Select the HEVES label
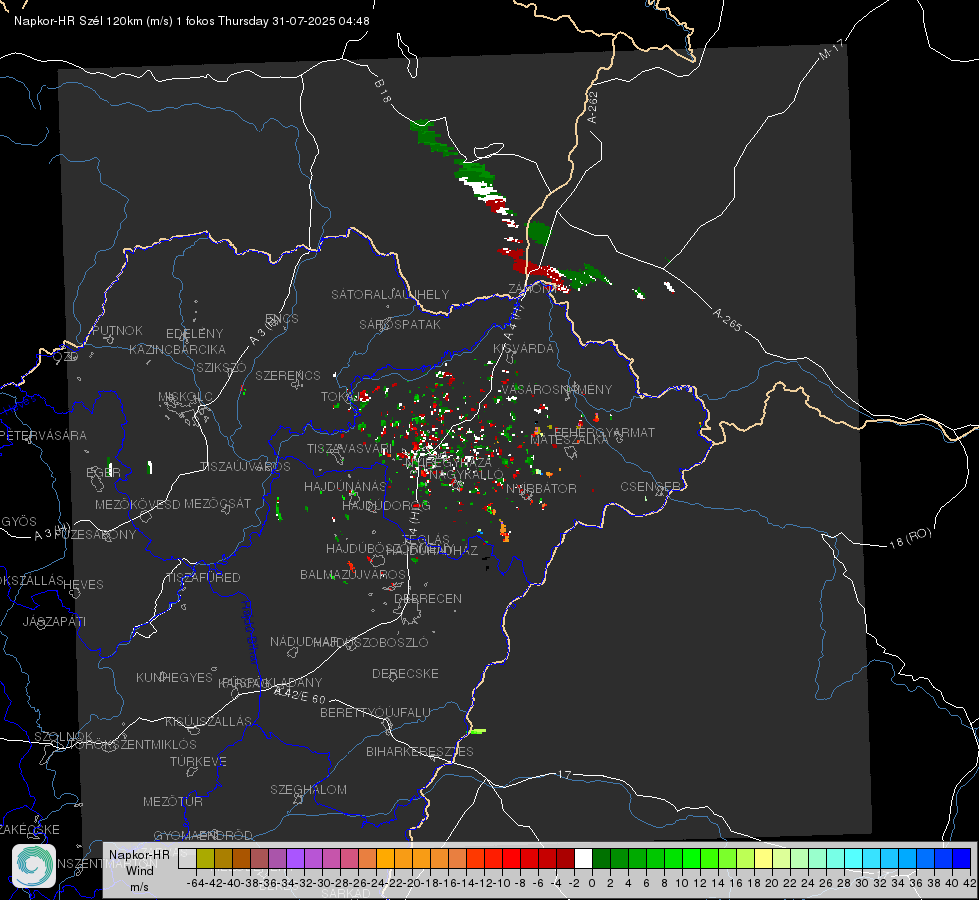 [x=83, y=585]
